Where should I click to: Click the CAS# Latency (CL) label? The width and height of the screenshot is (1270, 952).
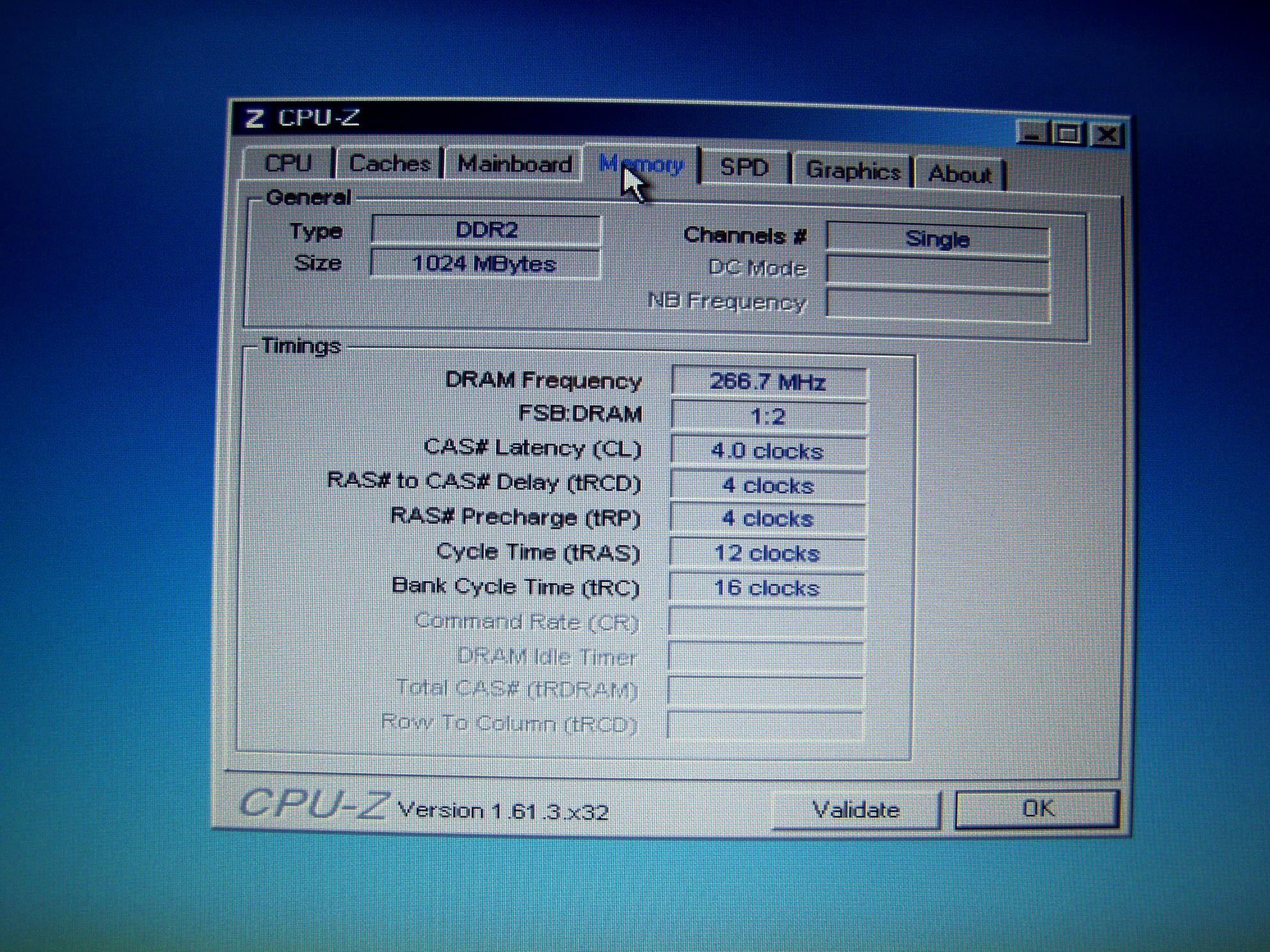[x=533, y=448]
